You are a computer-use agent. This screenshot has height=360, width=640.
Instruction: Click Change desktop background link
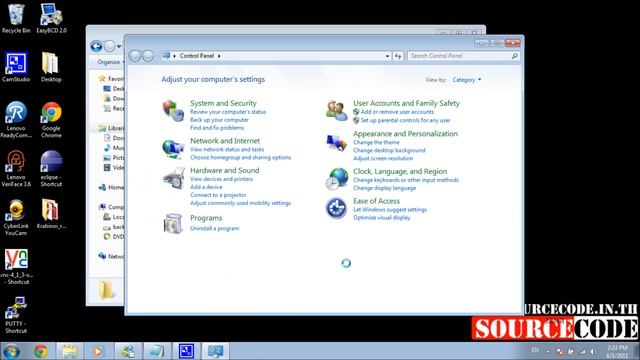(389, 151)
